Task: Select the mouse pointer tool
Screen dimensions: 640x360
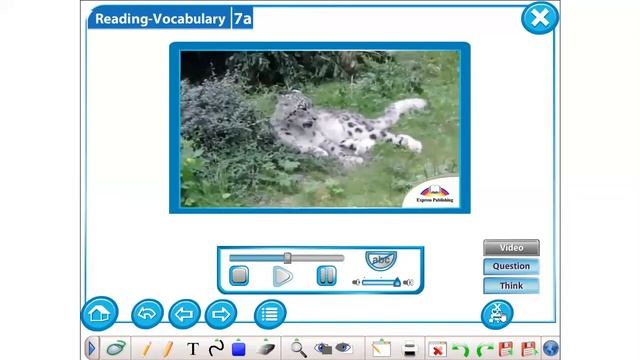Action: click(116, 348)
